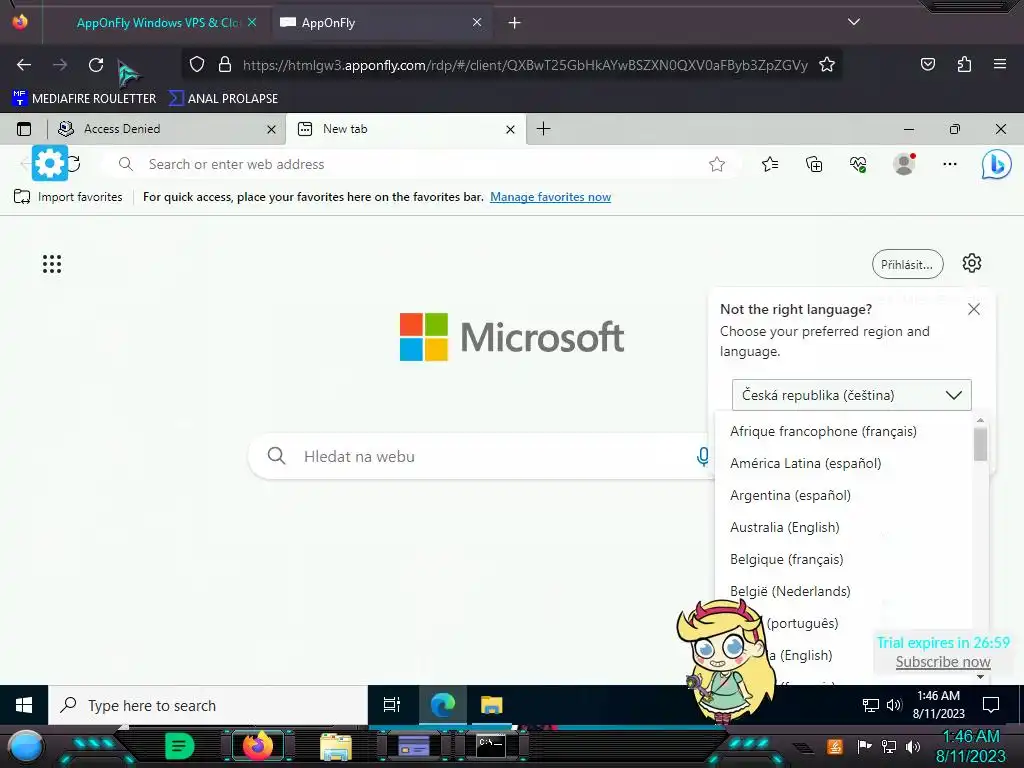Viewport: 1024px width, 768px height.
Task: Open Edge in remote taskbar
Action: (x=442, y=705)
